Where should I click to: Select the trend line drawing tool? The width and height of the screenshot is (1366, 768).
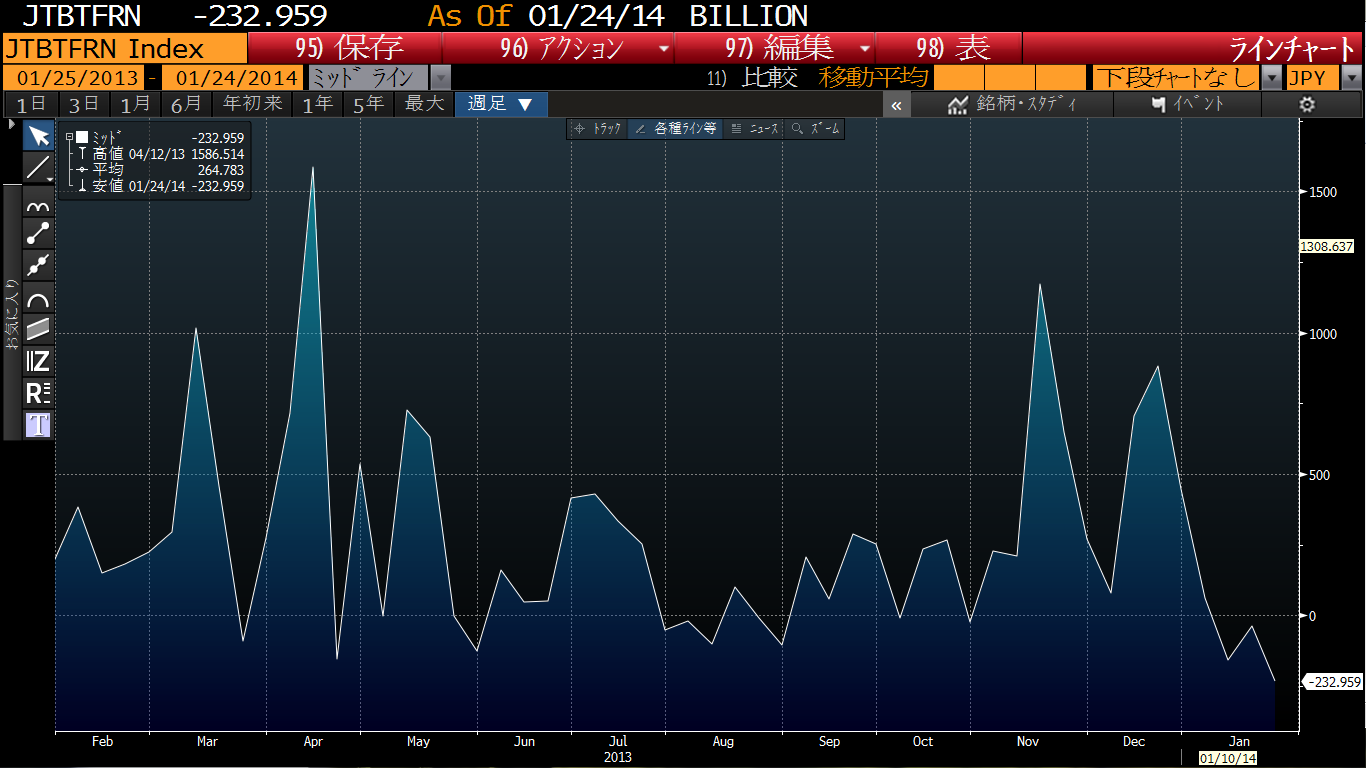pos(38,168)
